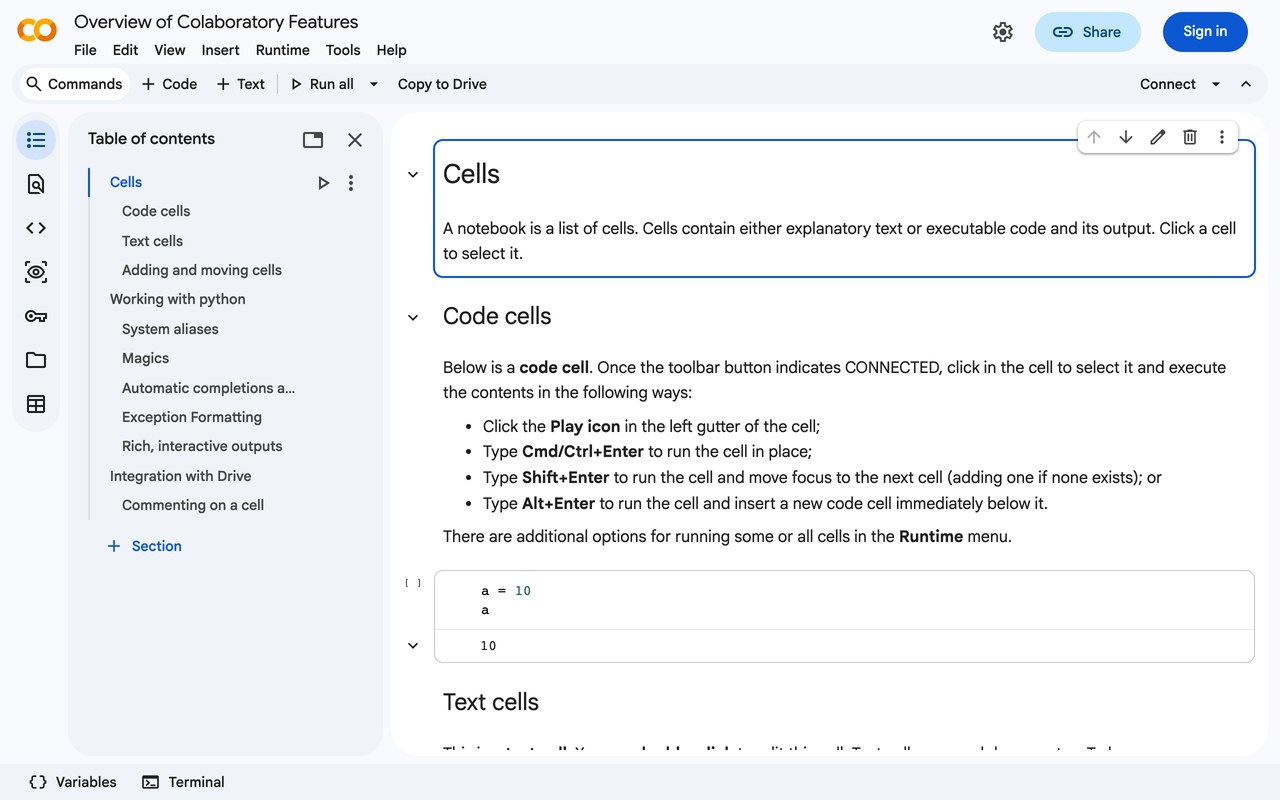Open Table of contents sidebar icon

(x=36, y=140)
